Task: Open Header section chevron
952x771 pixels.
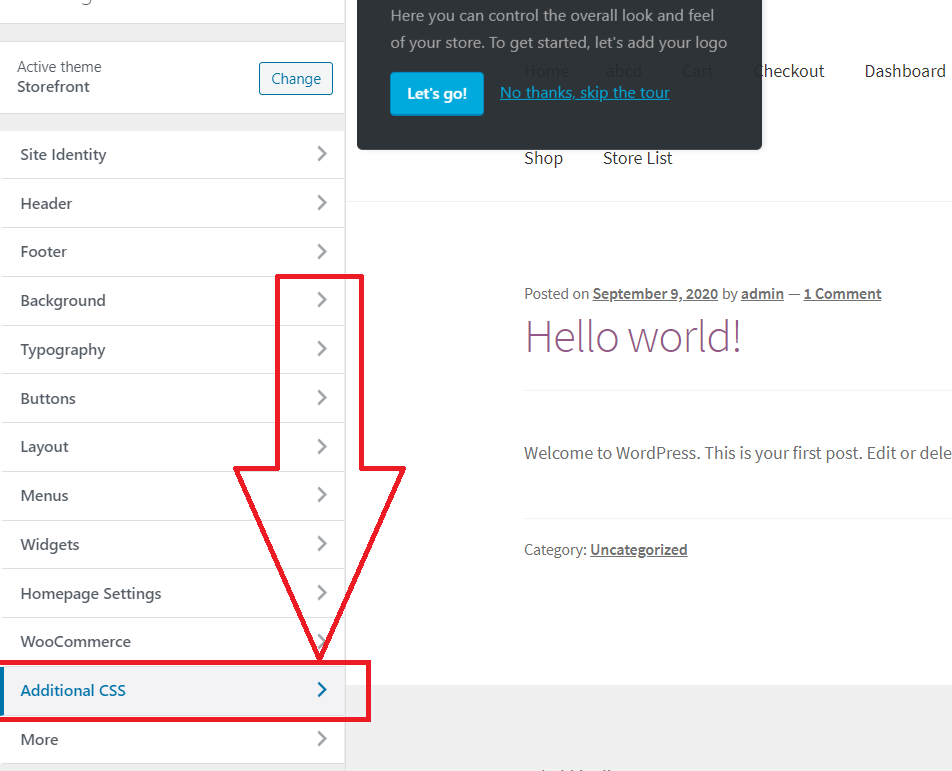Action: (322, 203)
